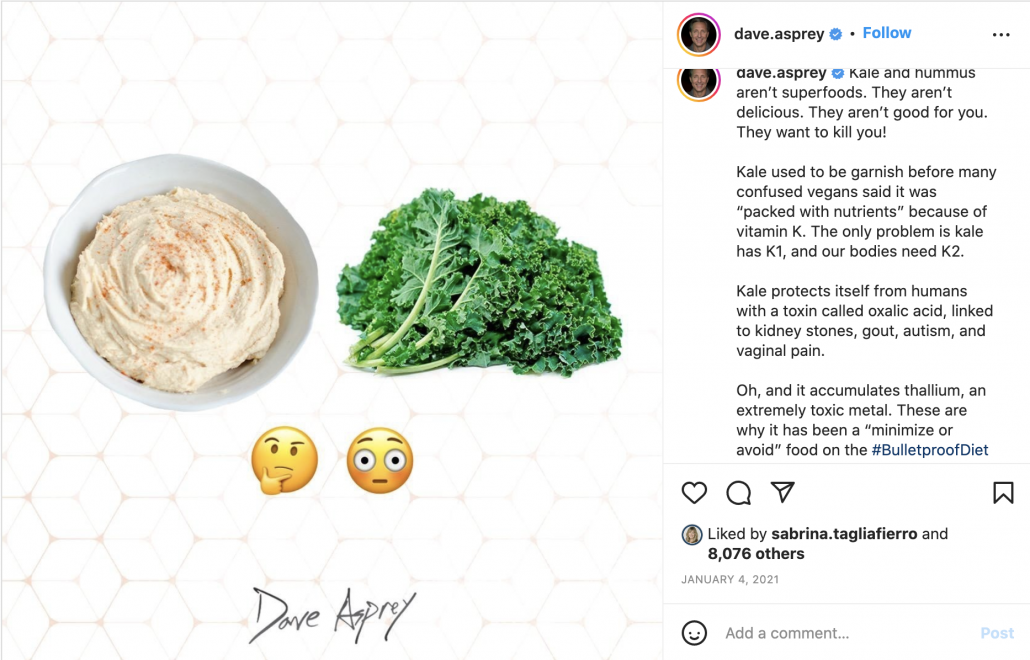The height and width of the screenshot is (660, 1030).
Task: Like the post with the heart icon
Action: 694,493
